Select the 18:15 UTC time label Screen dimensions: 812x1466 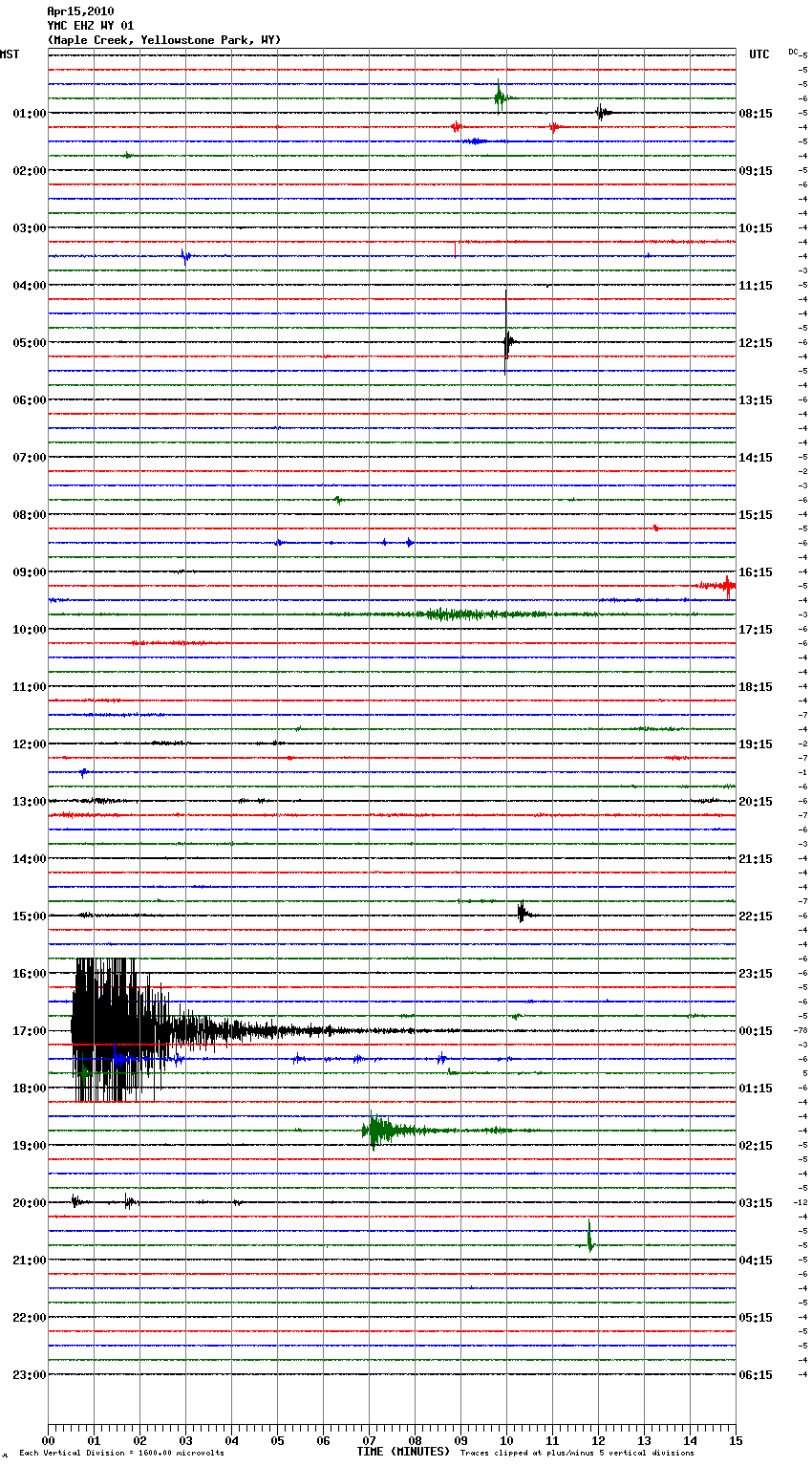coord(756,687)
